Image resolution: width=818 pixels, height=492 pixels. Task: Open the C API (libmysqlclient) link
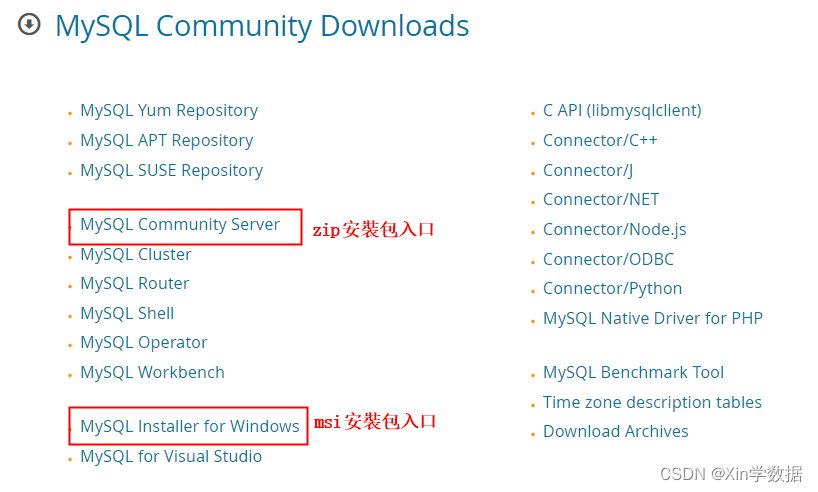click(x=622, y=111)
